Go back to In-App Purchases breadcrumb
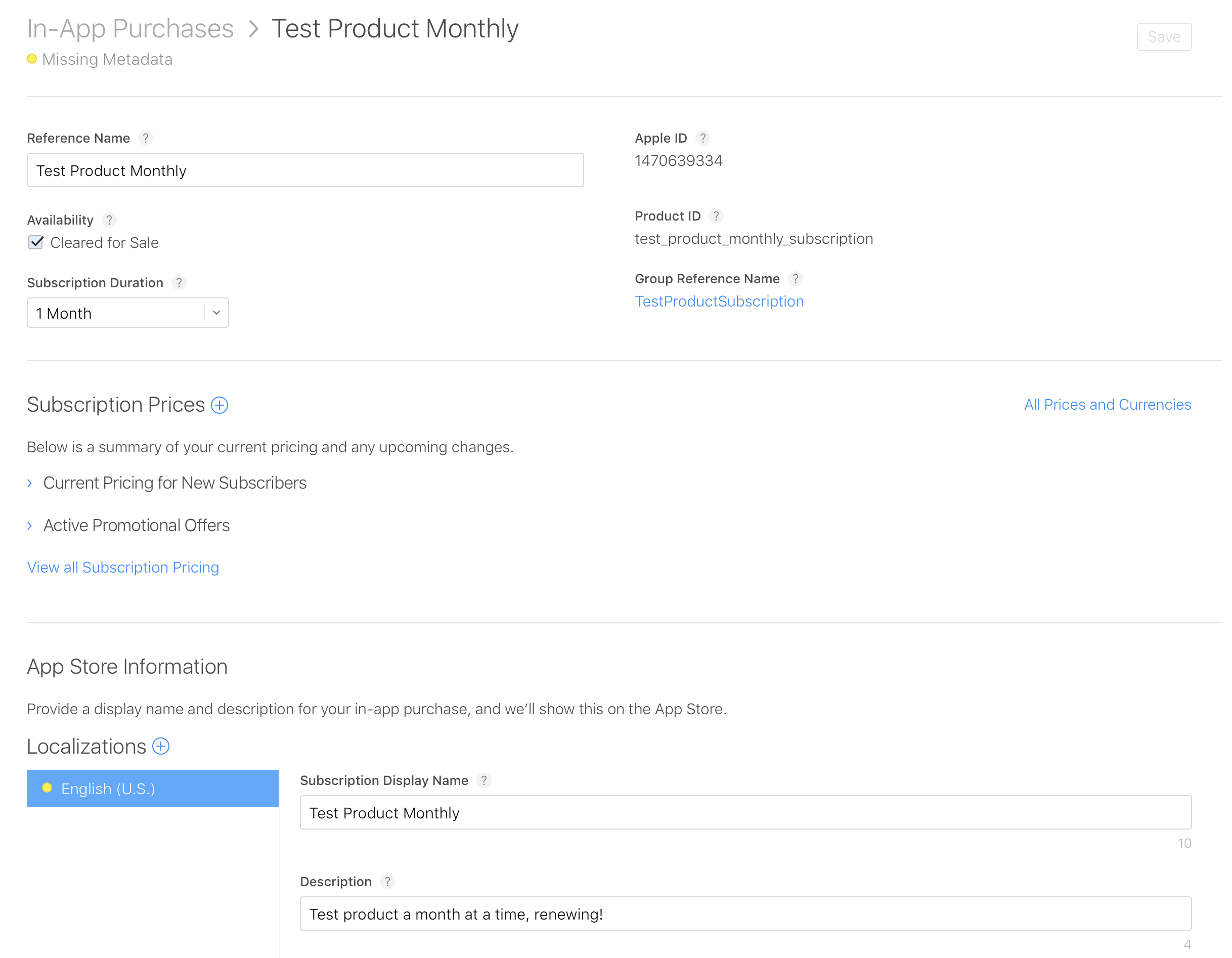Viewport: 1232px width, 958px height. click(x=130, y=29)
